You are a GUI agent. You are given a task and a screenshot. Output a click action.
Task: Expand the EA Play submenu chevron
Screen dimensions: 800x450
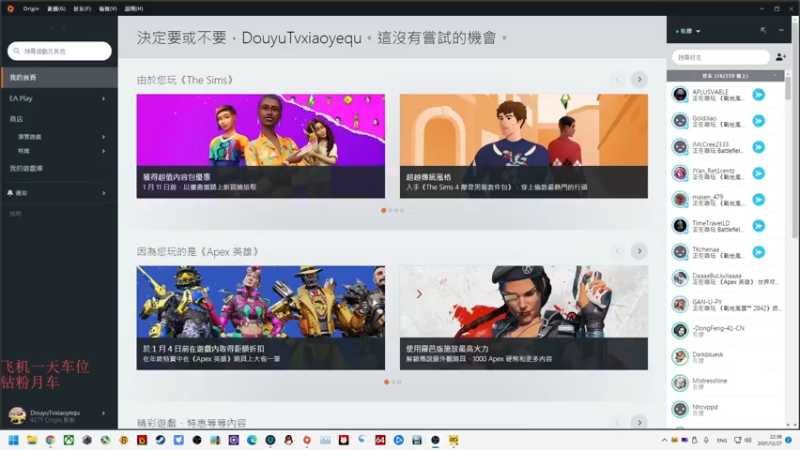(x=104, y=98)
